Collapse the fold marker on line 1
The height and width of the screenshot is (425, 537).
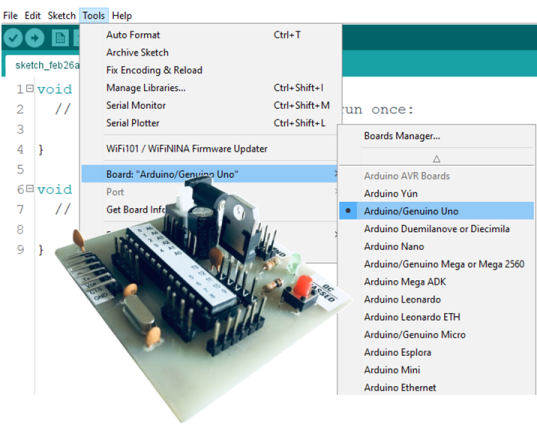[x=30, y=89]
